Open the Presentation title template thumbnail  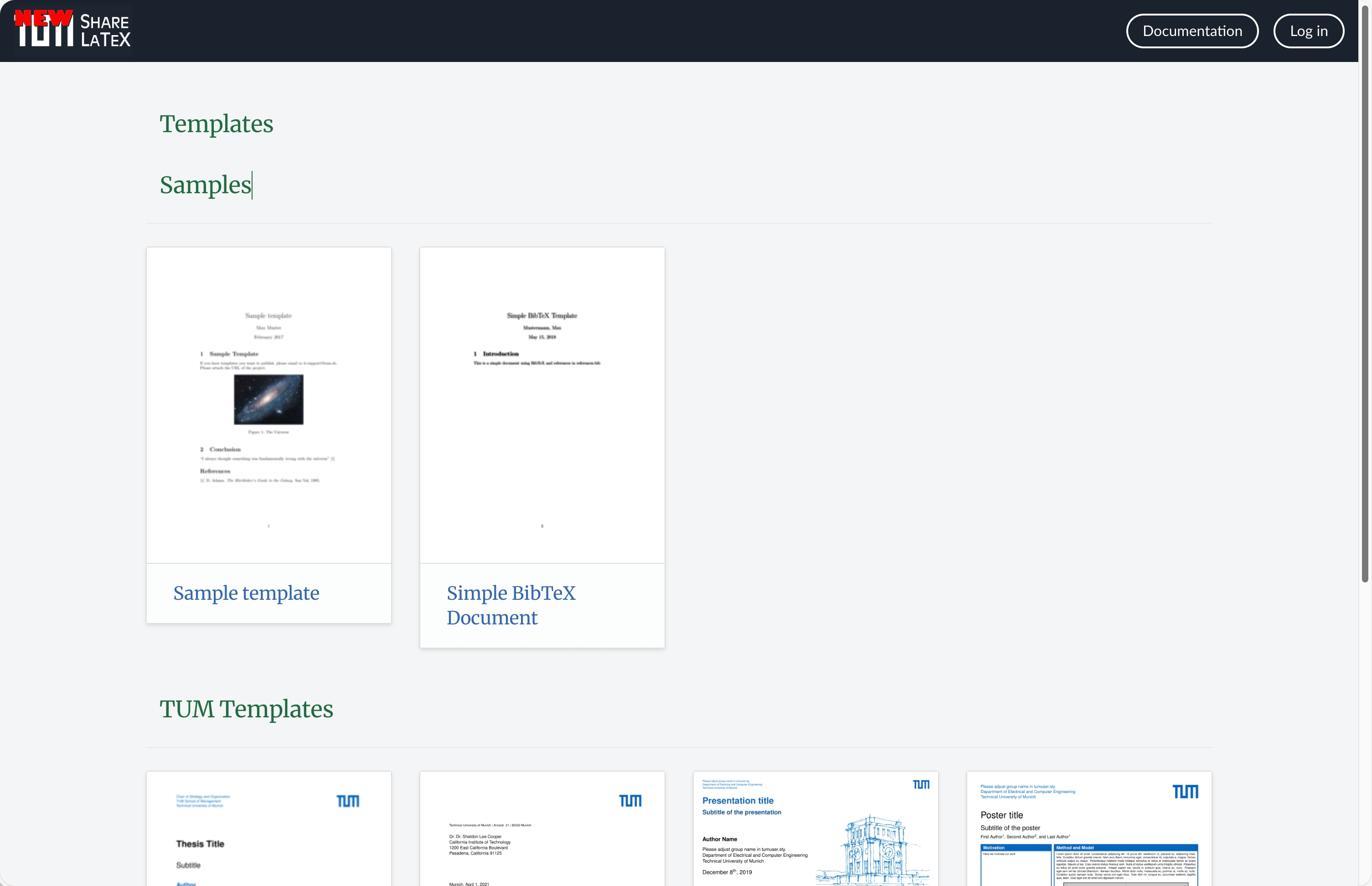[x=815, y=829]
